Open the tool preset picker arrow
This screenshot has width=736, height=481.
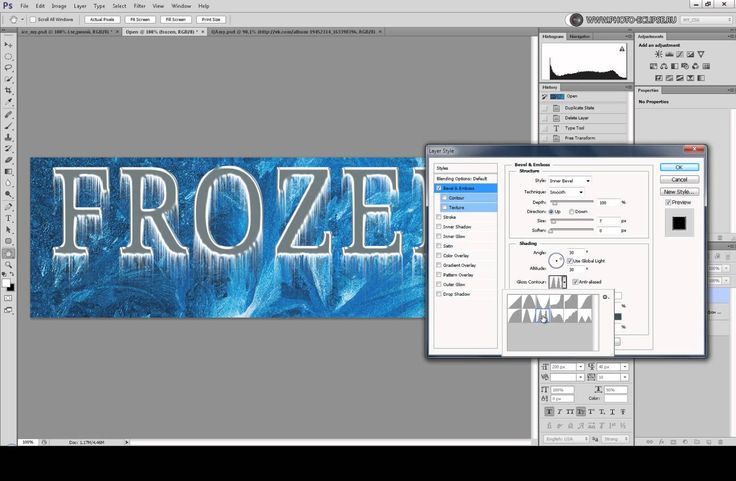coord(22,20)
